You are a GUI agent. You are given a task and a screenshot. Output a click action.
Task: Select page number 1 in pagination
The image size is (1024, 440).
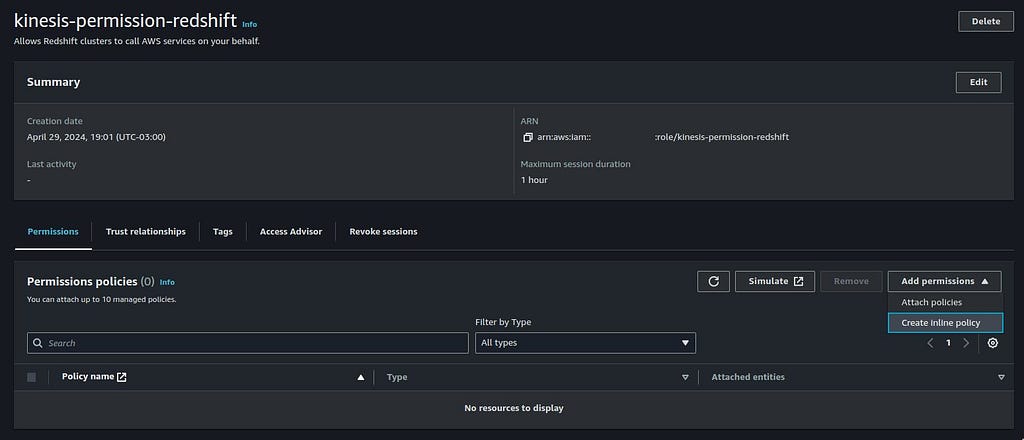[x=948, y=343]
